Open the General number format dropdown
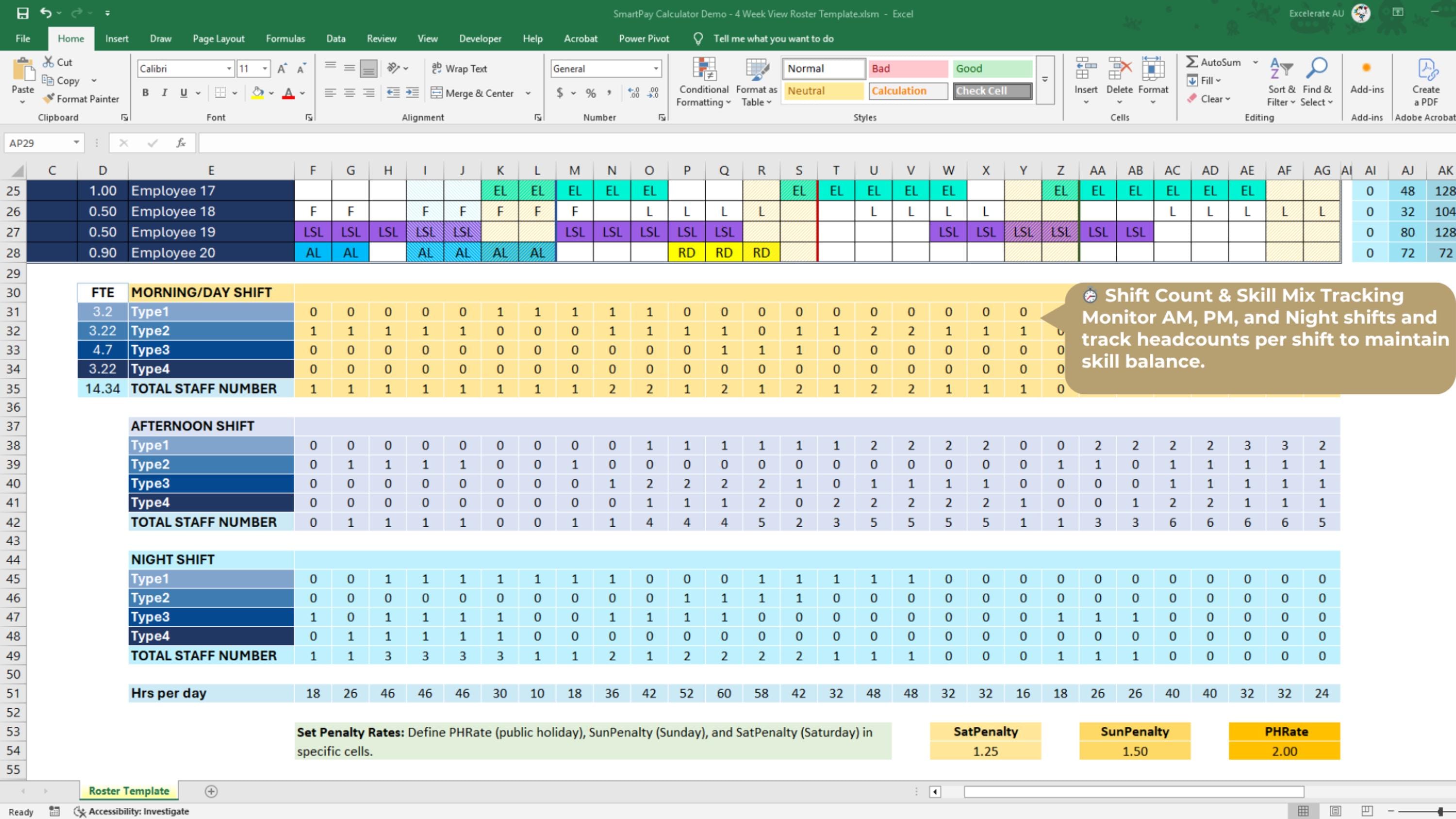This screenshot has height=819, width=1456. coord(656,68)
